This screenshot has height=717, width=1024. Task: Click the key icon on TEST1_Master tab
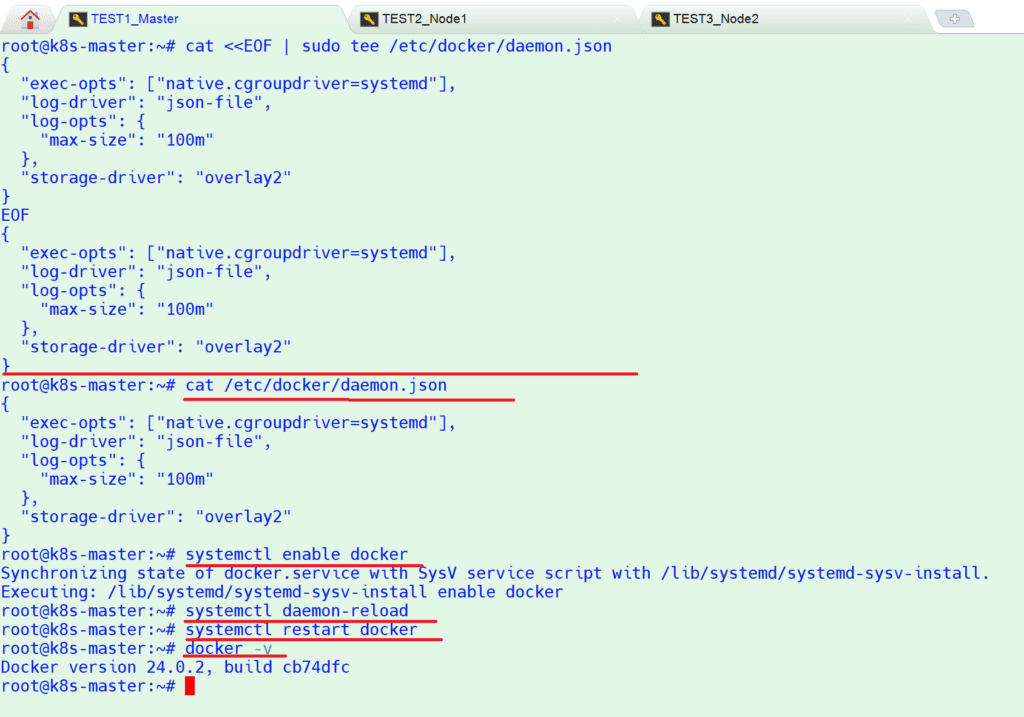(x=78, y=19)
